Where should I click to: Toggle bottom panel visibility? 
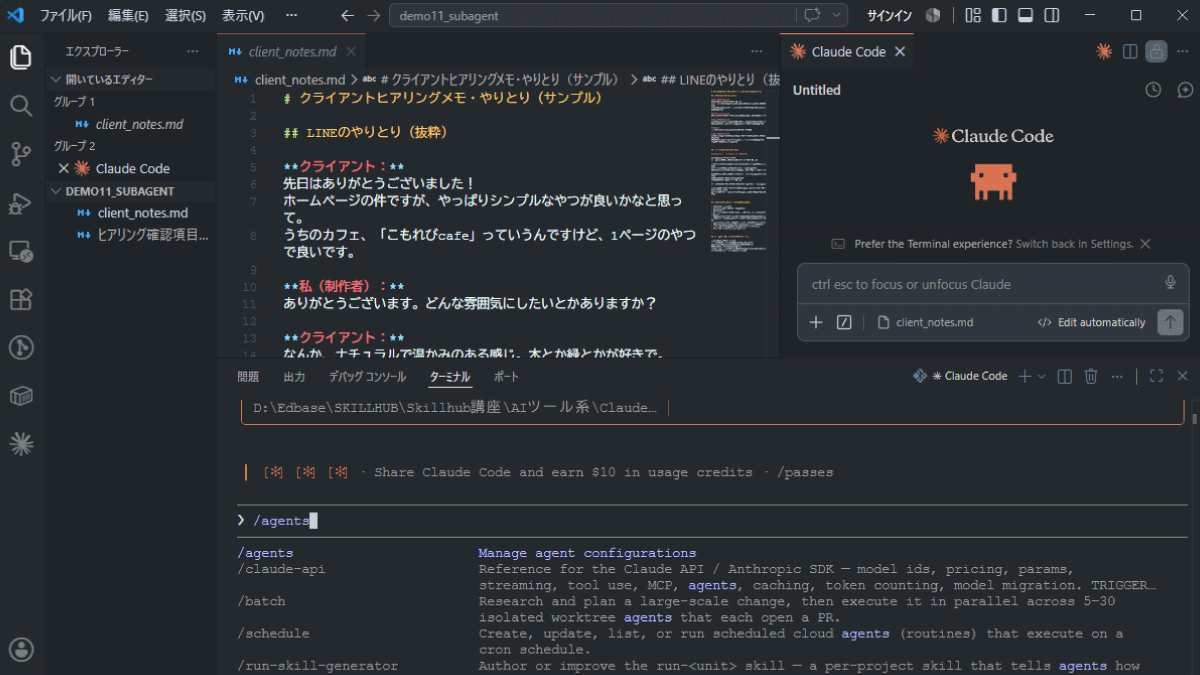tap(1026, 15)
